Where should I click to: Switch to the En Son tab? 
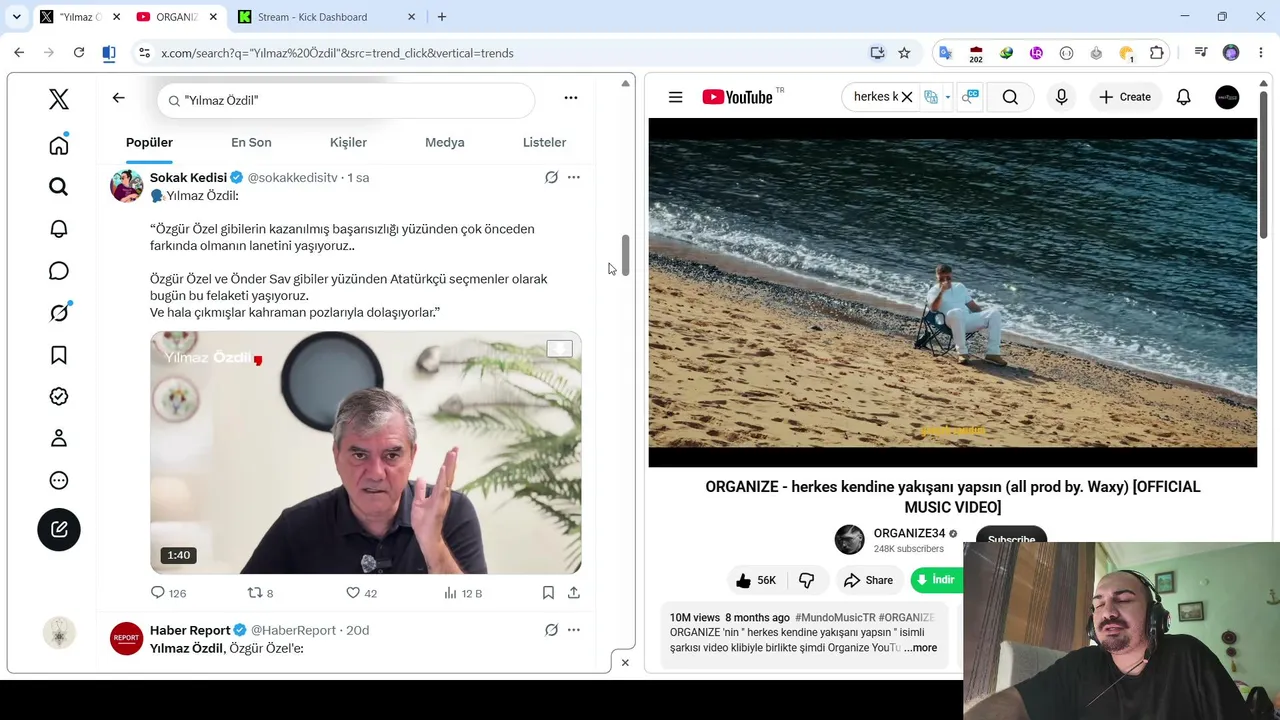tap(251, 142)
